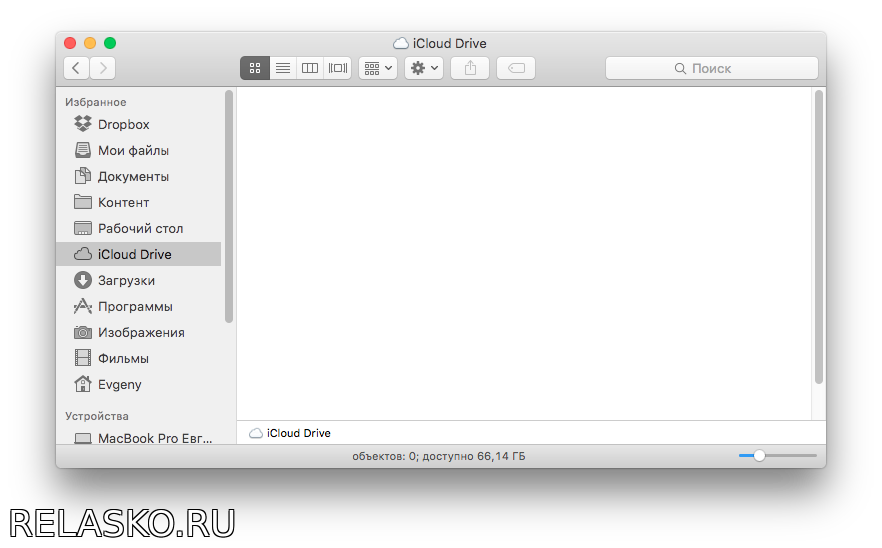Select Изображения in the sidebar
Image resolution: width=882 pixels, height=548 pixels.
tap(141, 333)
